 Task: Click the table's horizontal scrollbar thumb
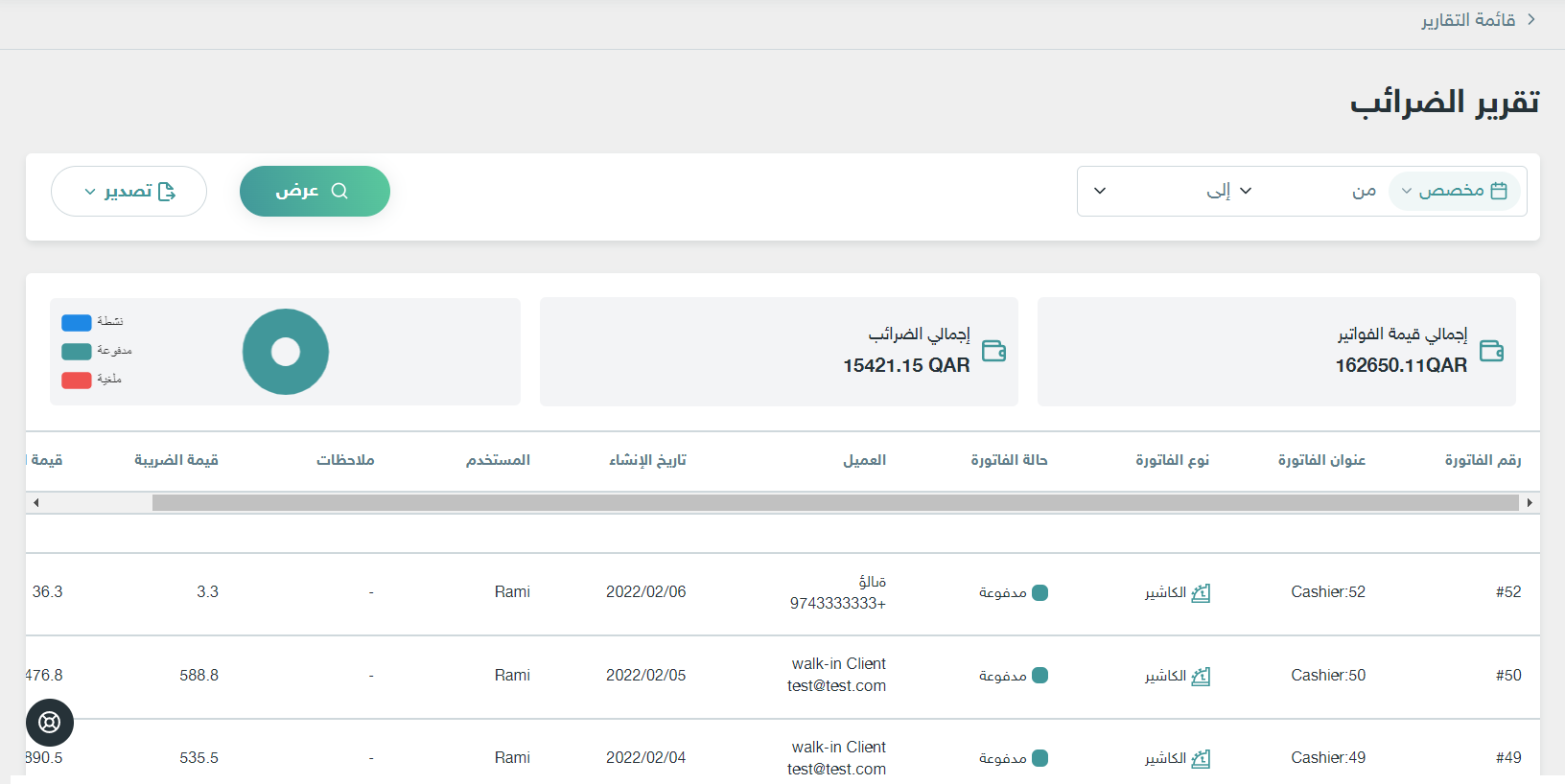[x=835, y=502]
